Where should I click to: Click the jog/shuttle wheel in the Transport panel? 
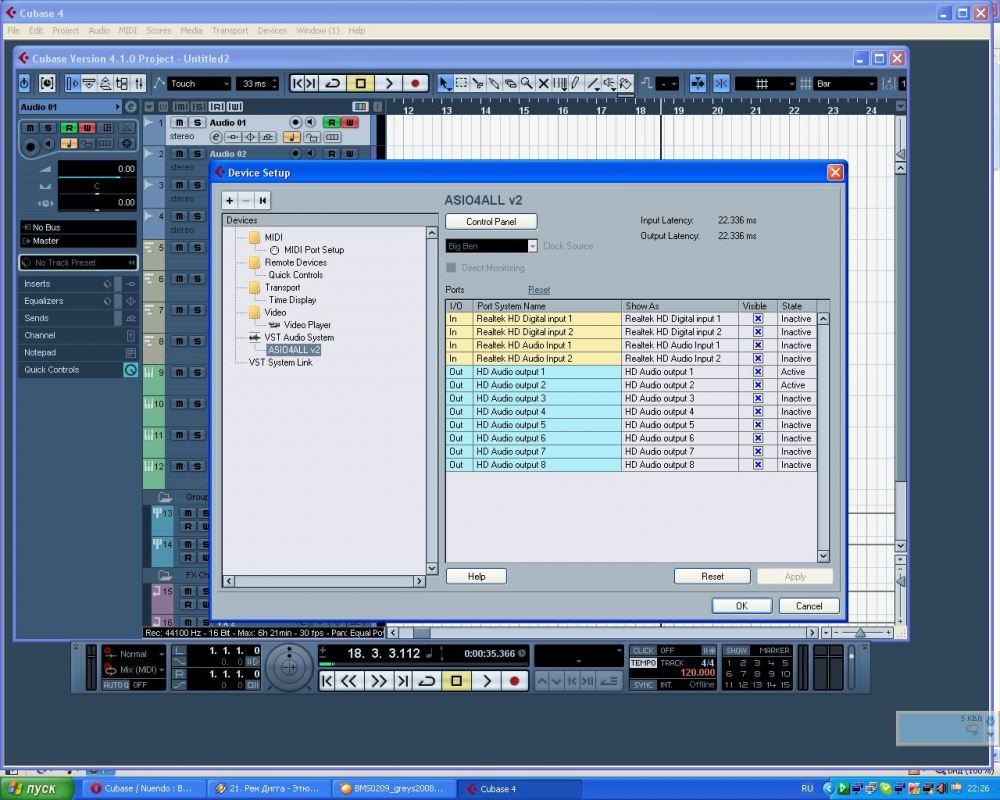pos(290,667)
